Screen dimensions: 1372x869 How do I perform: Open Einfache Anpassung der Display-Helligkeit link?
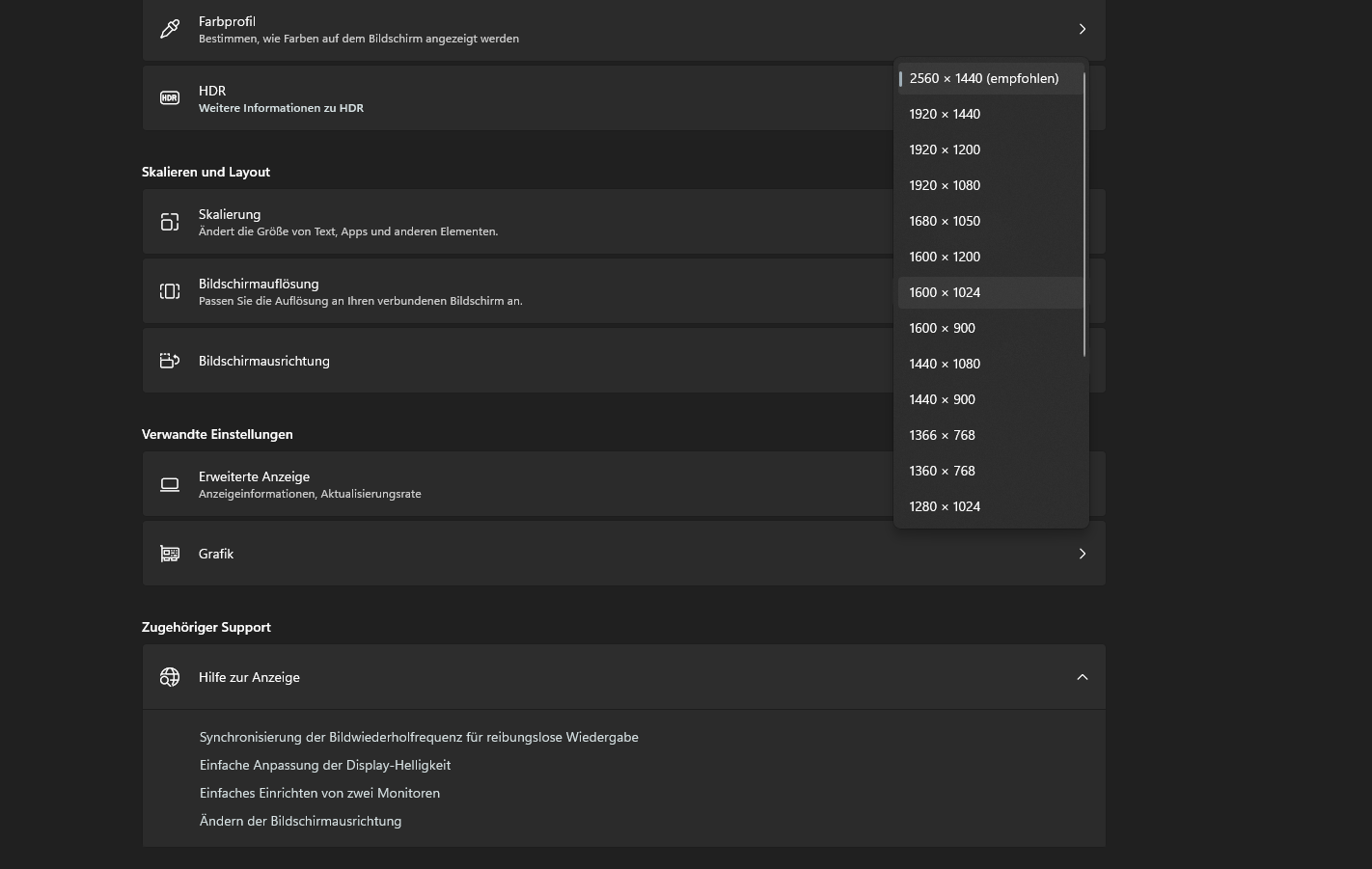(325, 765)
